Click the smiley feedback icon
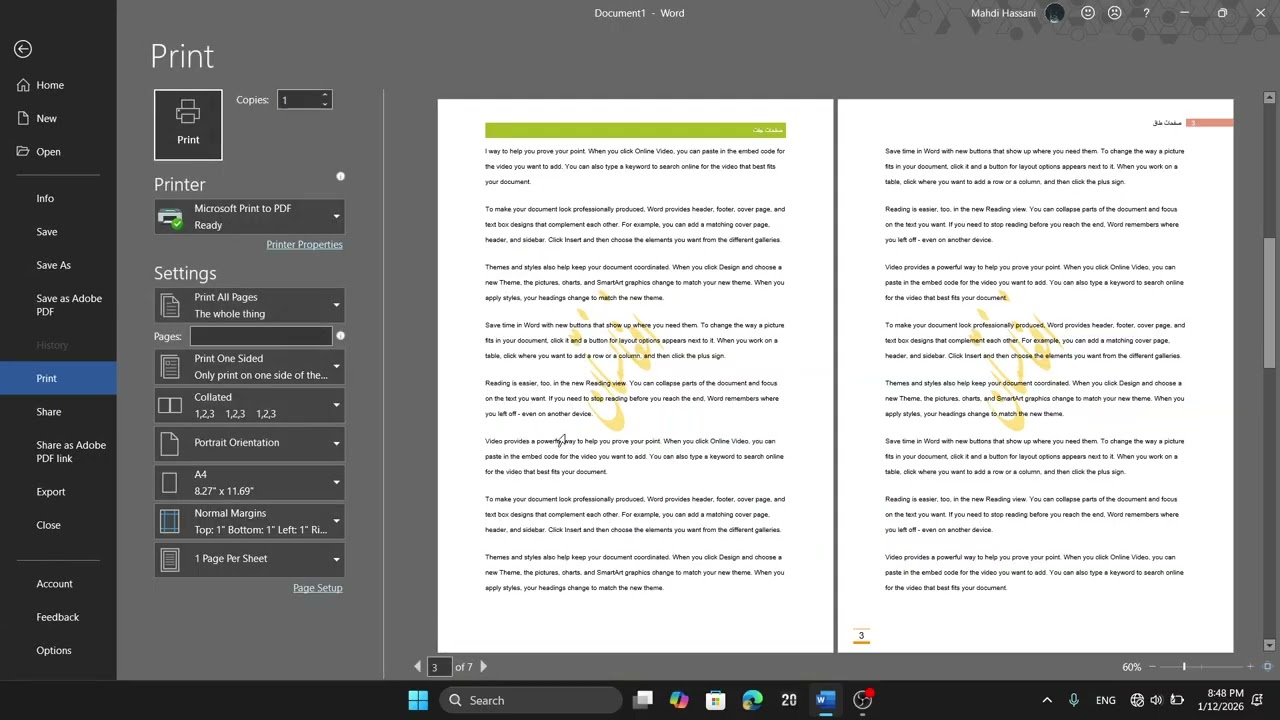 [x=1088, y=13]
